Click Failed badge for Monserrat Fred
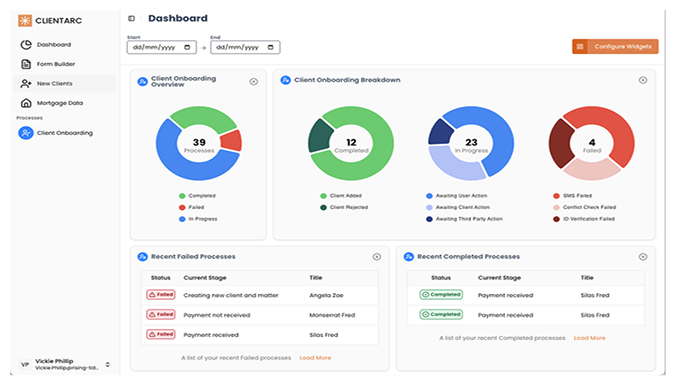This screenshot has width=676, height=378. (x=161, y=315)
